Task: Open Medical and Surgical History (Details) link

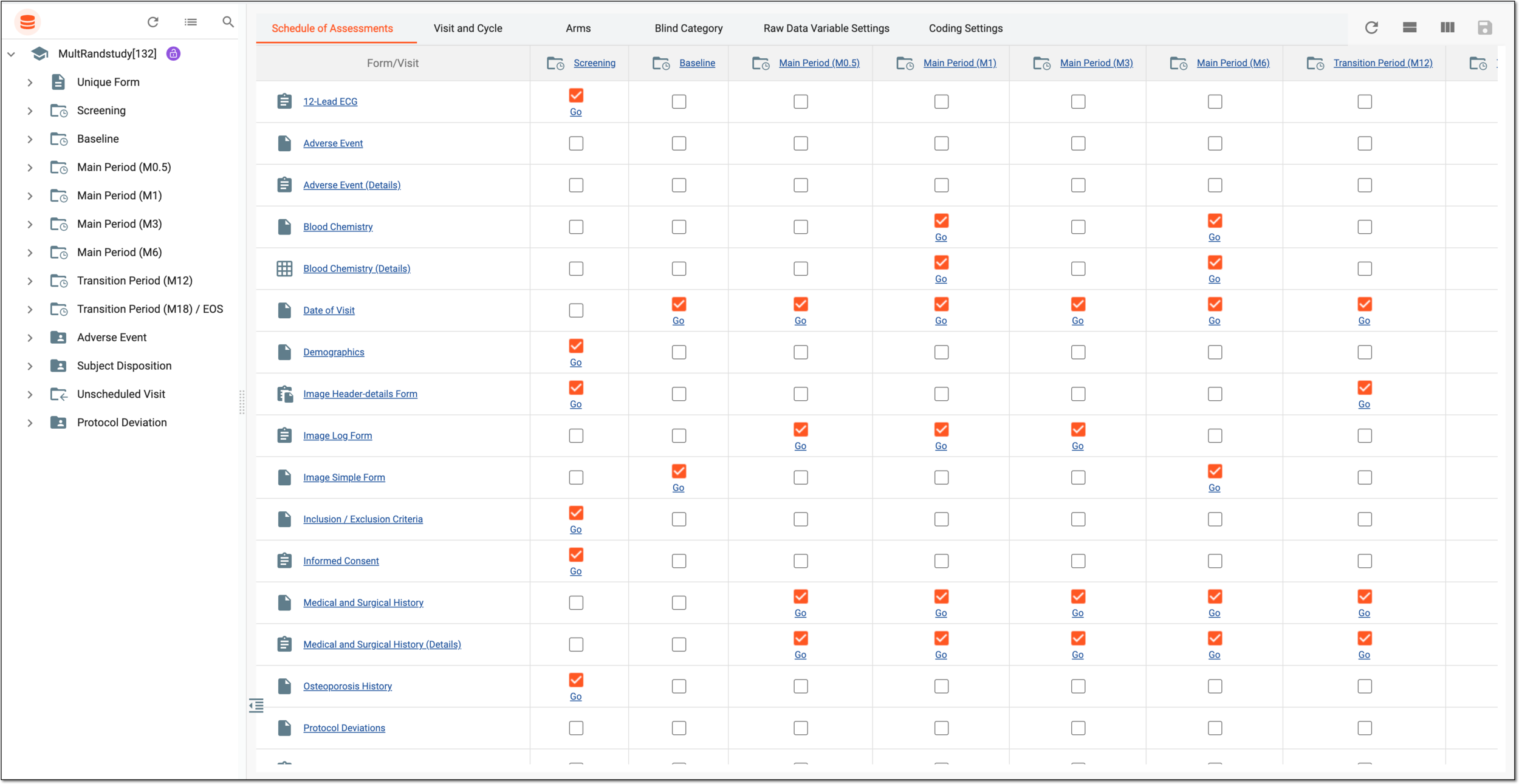Action: pyautogui.click(x=382, y=644)
